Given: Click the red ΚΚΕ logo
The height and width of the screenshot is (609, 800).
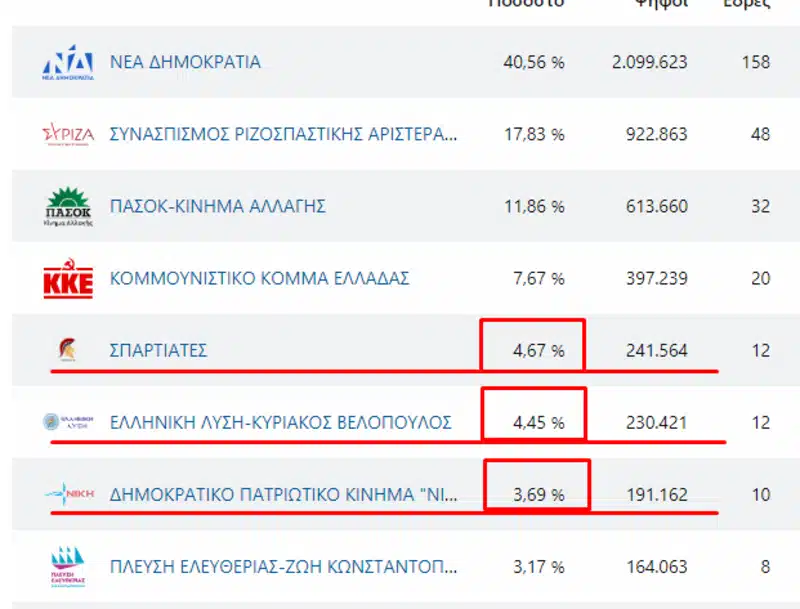Looking at the screenshot, I should click(69, 279).
